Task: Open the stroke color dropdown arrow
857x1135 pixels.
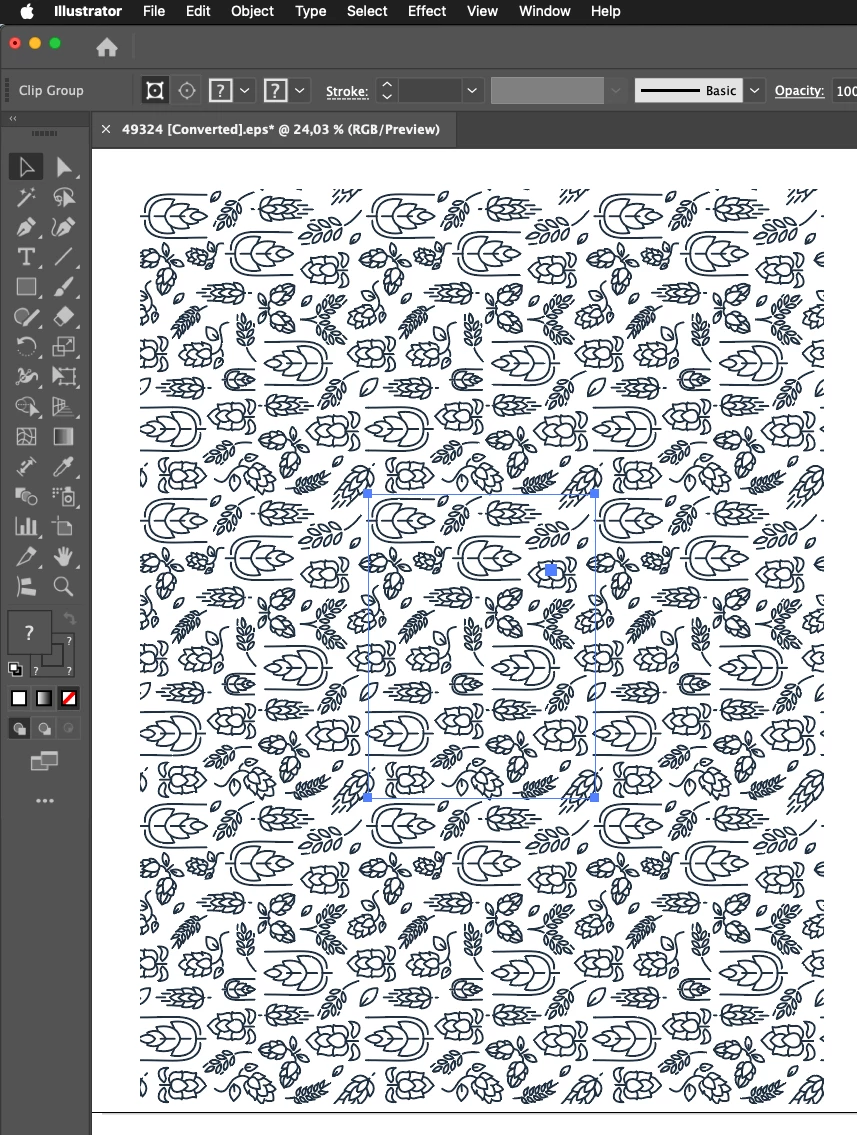Action: pyautogui.click(x=299, y=90)
